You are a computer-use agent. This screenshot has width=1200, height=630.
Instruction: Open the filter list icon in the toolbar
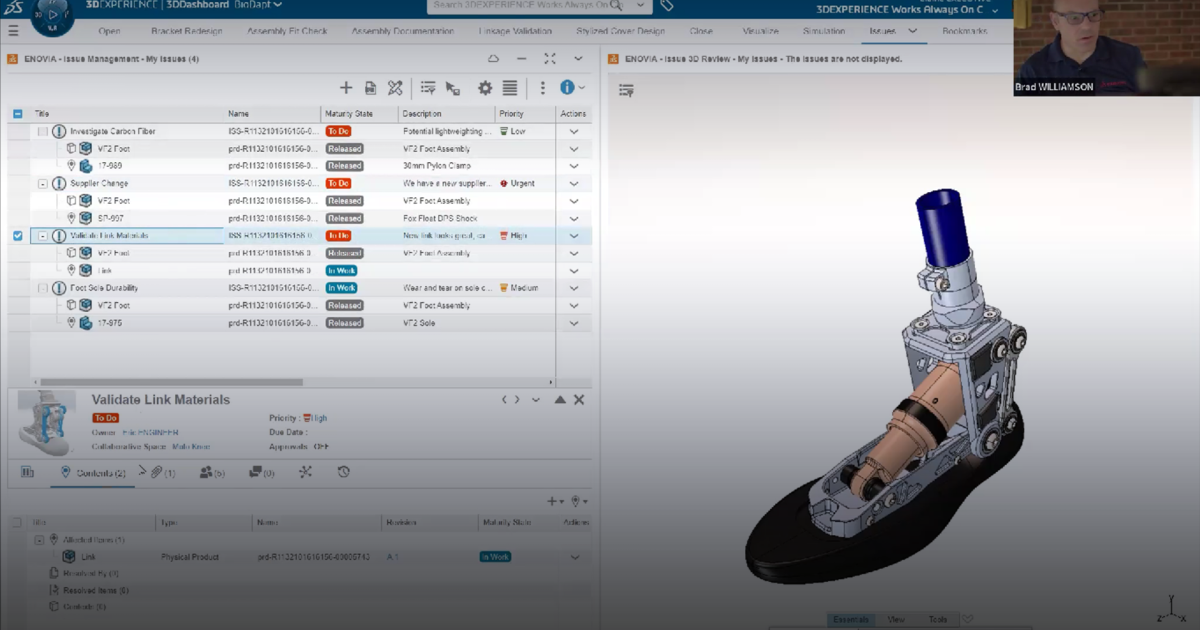(x=428, y=88)
